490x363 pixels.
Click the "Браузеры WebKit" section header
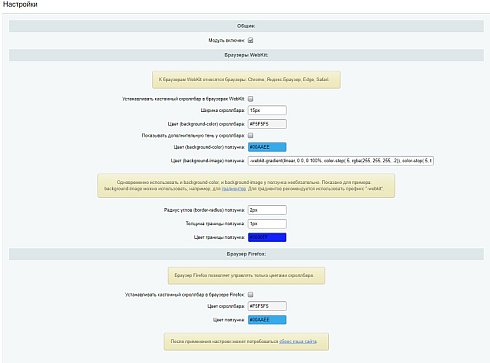(246, 55)
